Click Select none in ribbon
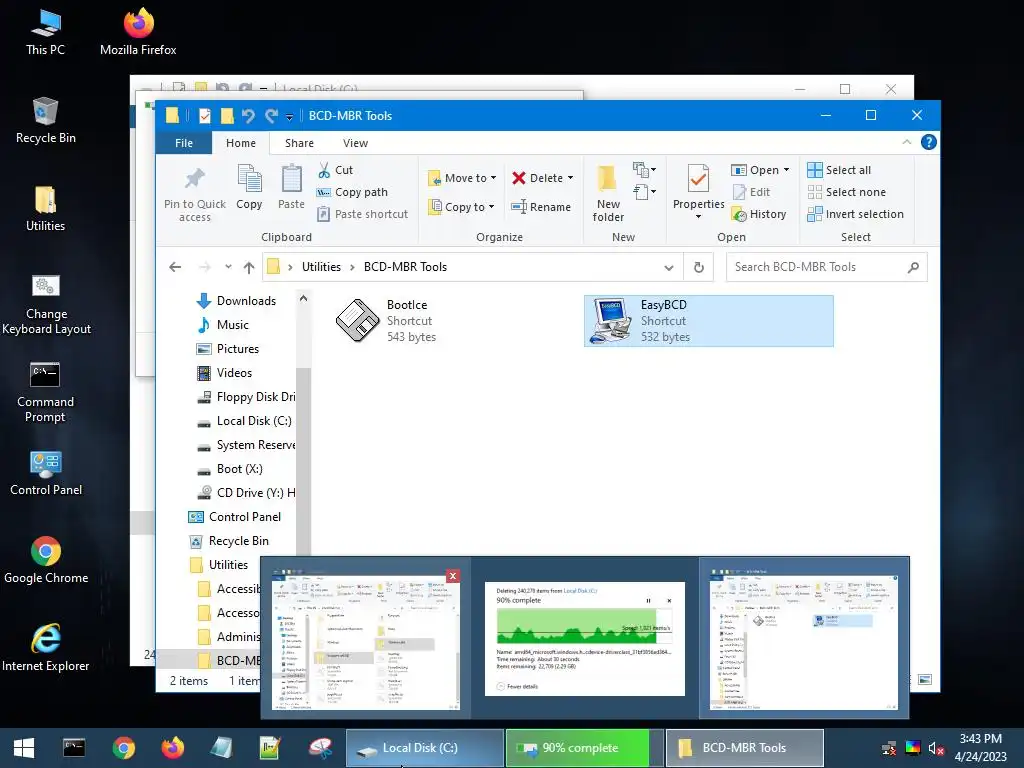 [x=846, y=192]
